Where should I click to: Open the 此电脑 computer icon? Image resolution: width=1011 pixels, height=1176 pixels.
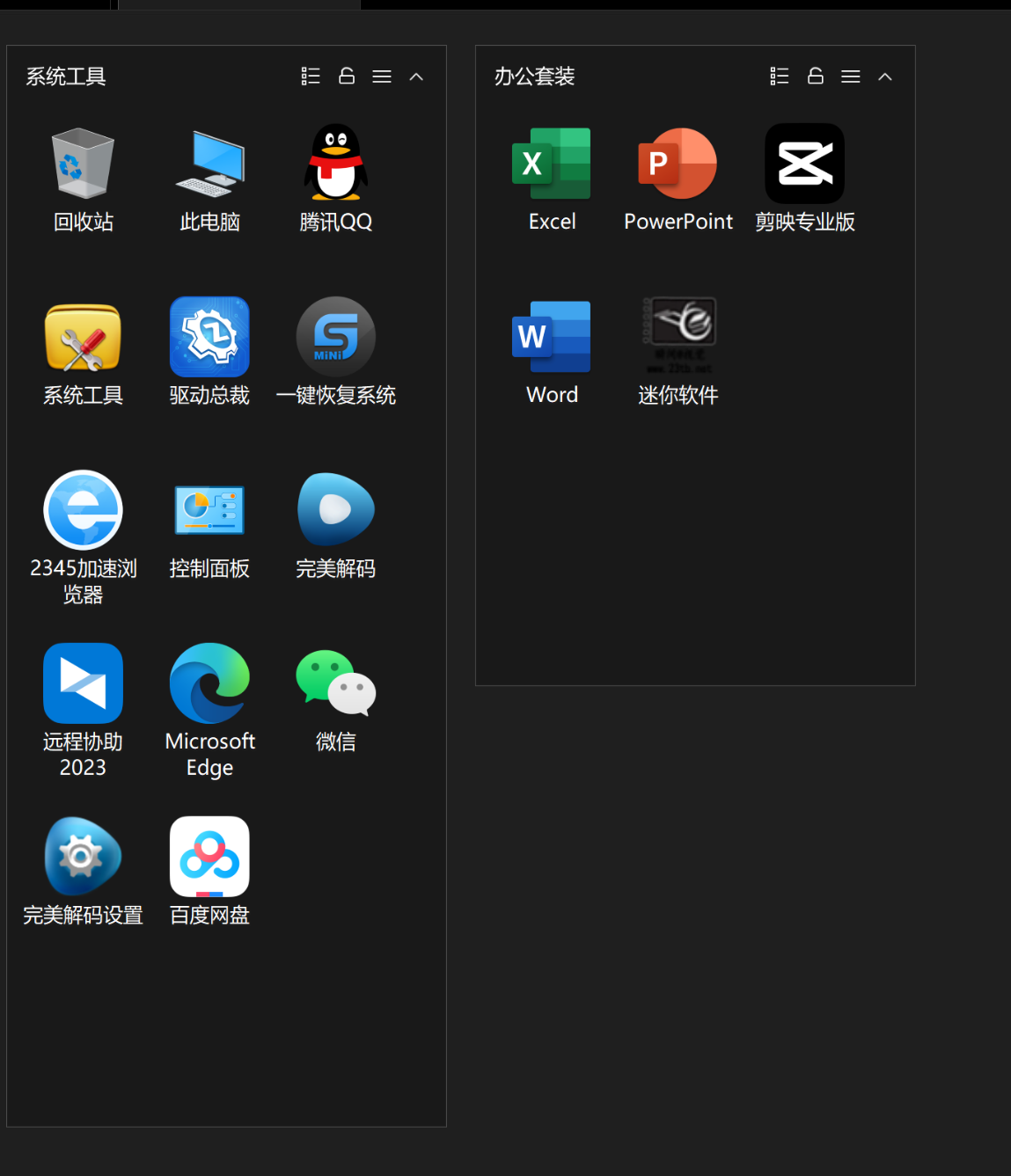(209, 164)
